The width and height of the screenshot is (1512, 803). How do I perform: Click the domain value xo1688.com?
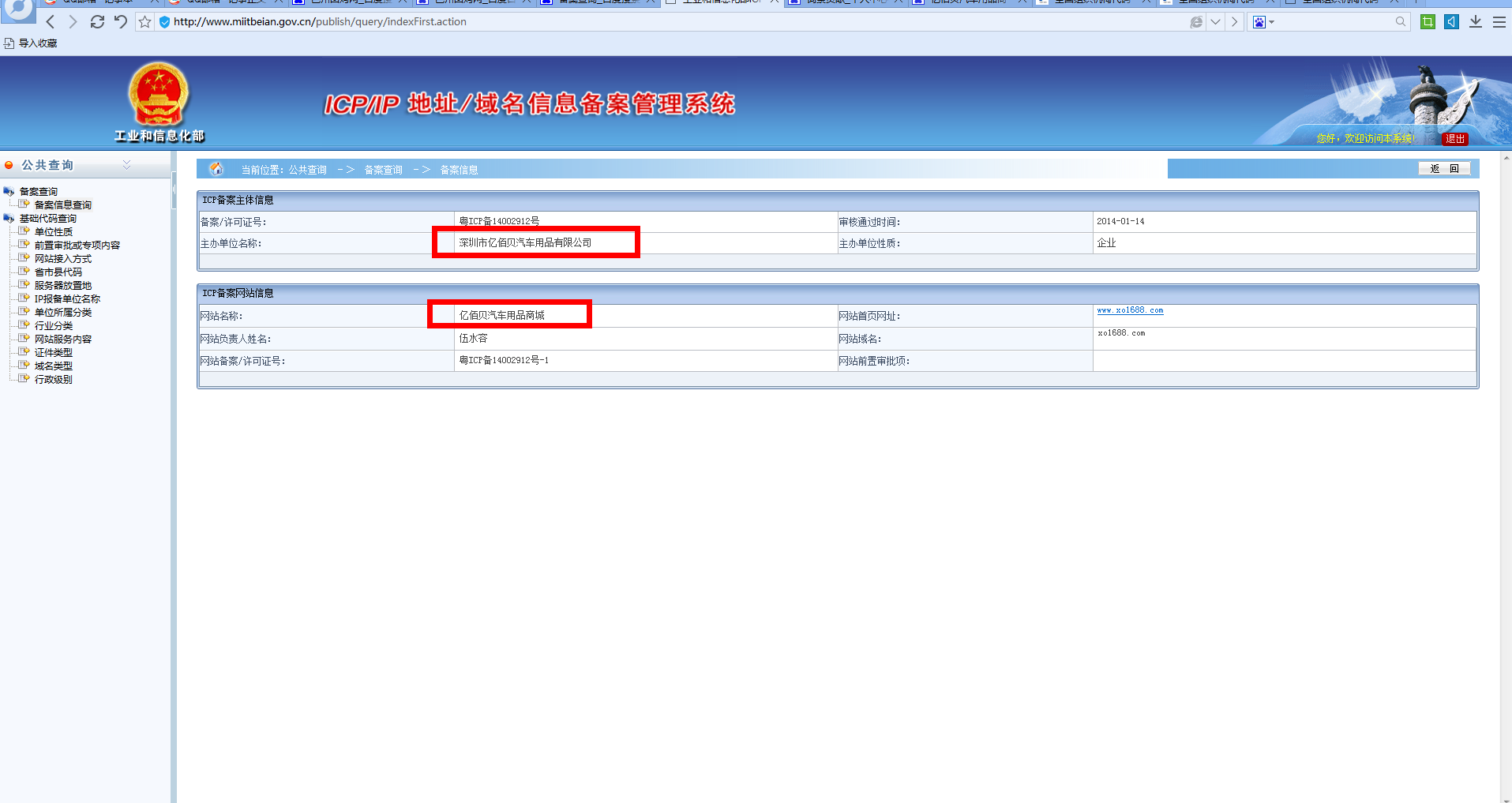point(1120,333)
